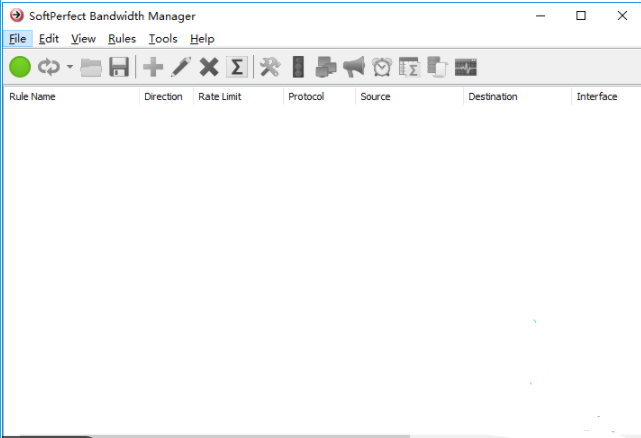Open the reconnect dropdown arrow
Viewport: 641px width, 438px height.
pyautogui.click(x=70, y=67)
